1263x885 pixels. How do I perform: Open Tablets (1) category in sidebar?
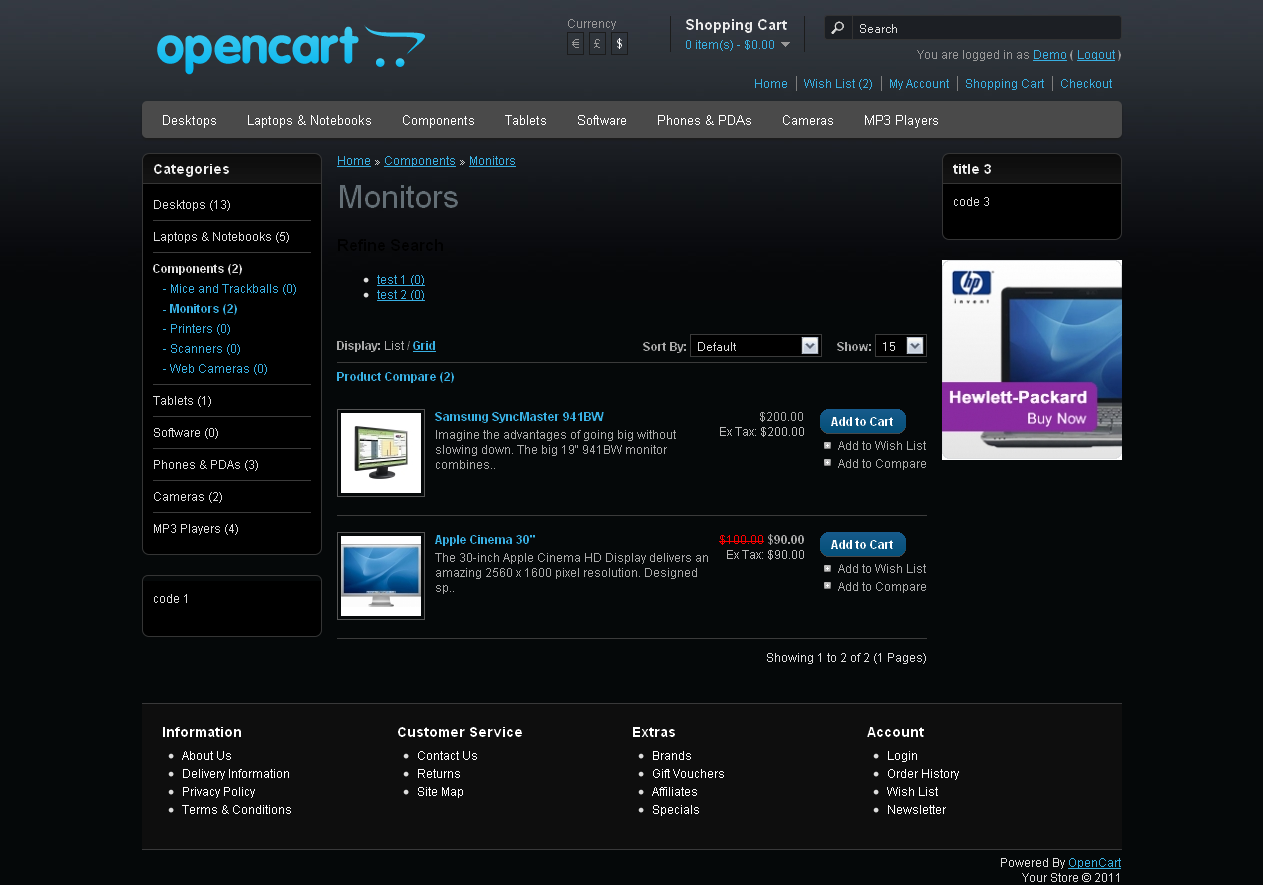(182, 401)
